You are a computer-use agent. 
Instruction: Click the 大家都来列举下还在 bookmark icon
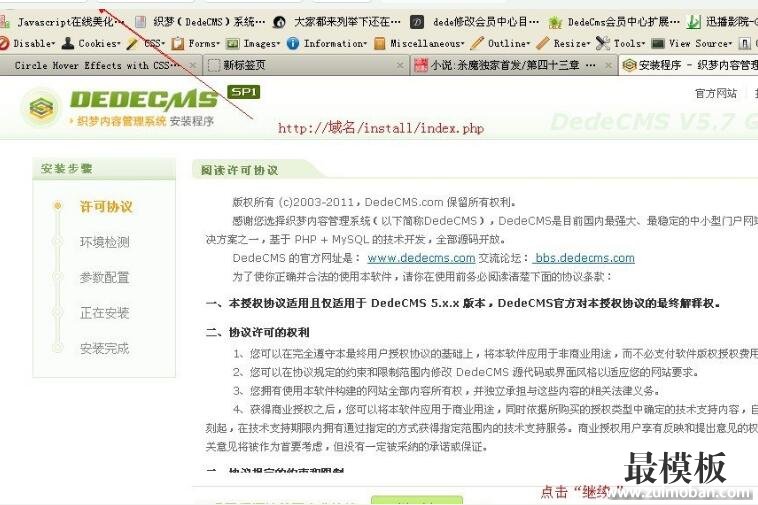279,22
